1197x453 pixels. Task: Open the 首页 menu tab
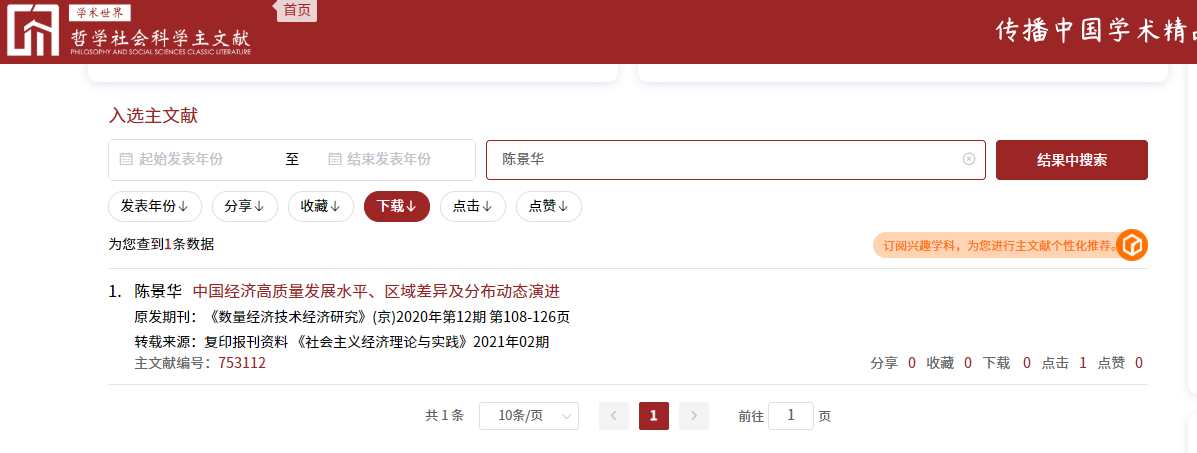(297, 10)
